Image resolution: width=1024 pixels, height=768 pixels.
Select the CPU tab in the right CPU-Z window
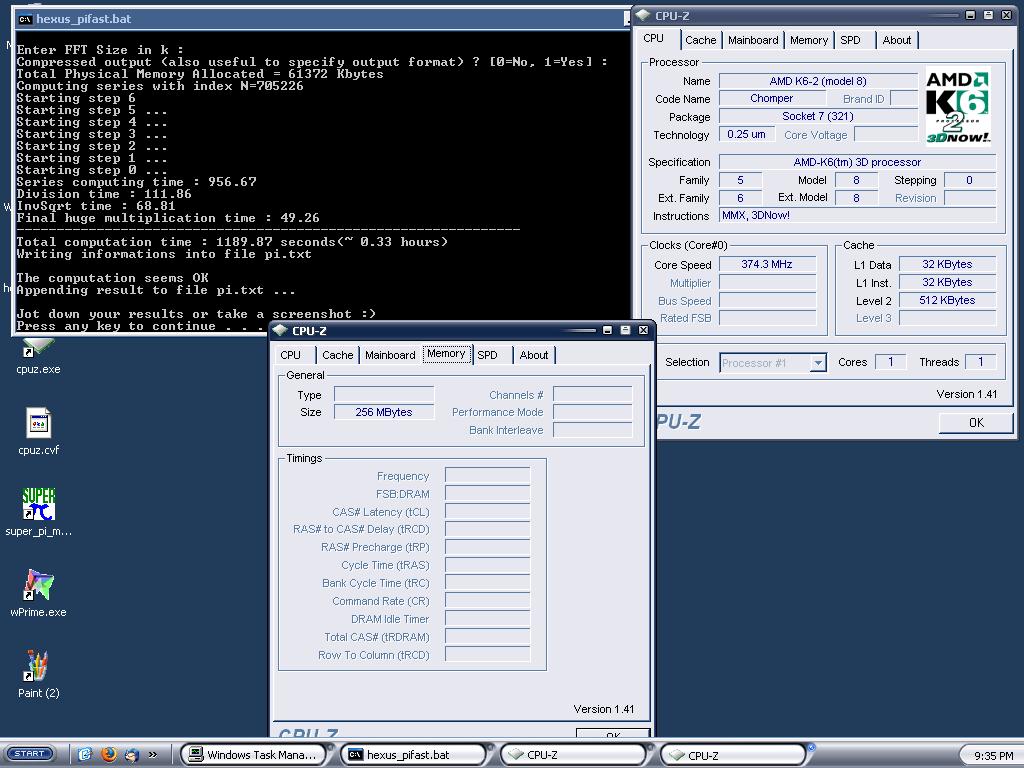[x=654, y=38]
